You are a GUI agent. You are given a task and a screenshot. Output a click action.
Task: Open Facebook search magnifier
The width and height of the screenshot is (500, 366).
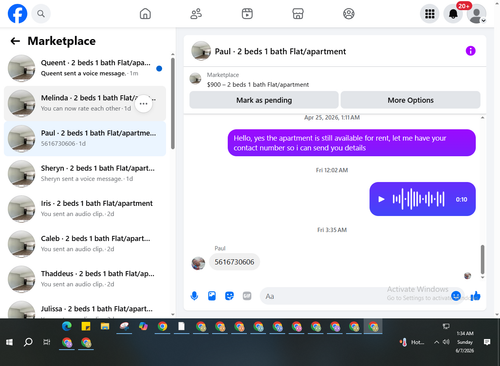point(41,14)
